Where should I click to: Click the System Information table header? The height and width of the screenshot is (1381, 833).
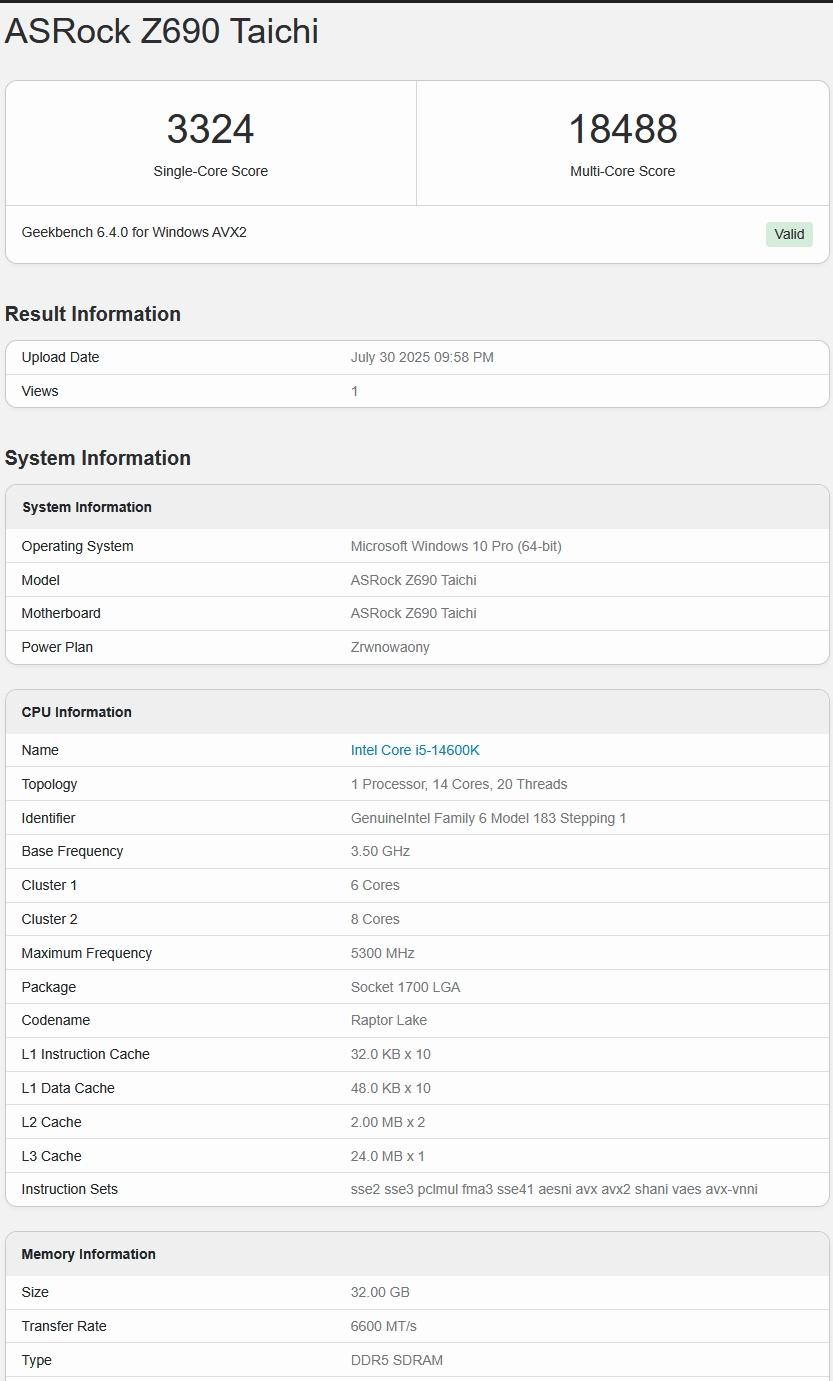[x=87, y=507]
